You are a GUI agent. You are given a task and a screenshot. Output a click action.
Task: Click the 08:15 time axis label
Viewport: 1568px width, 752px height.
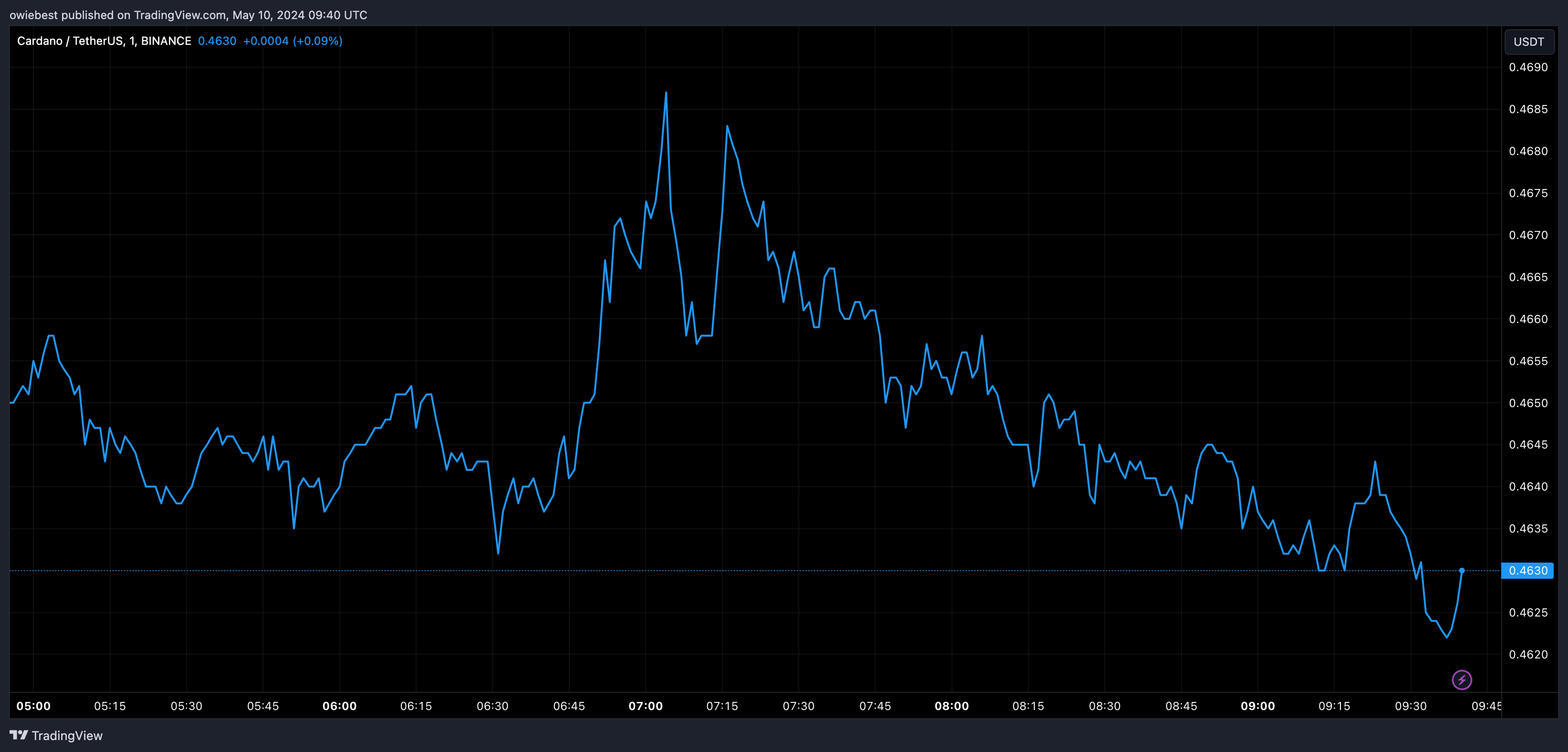(x=1029, y=706)
